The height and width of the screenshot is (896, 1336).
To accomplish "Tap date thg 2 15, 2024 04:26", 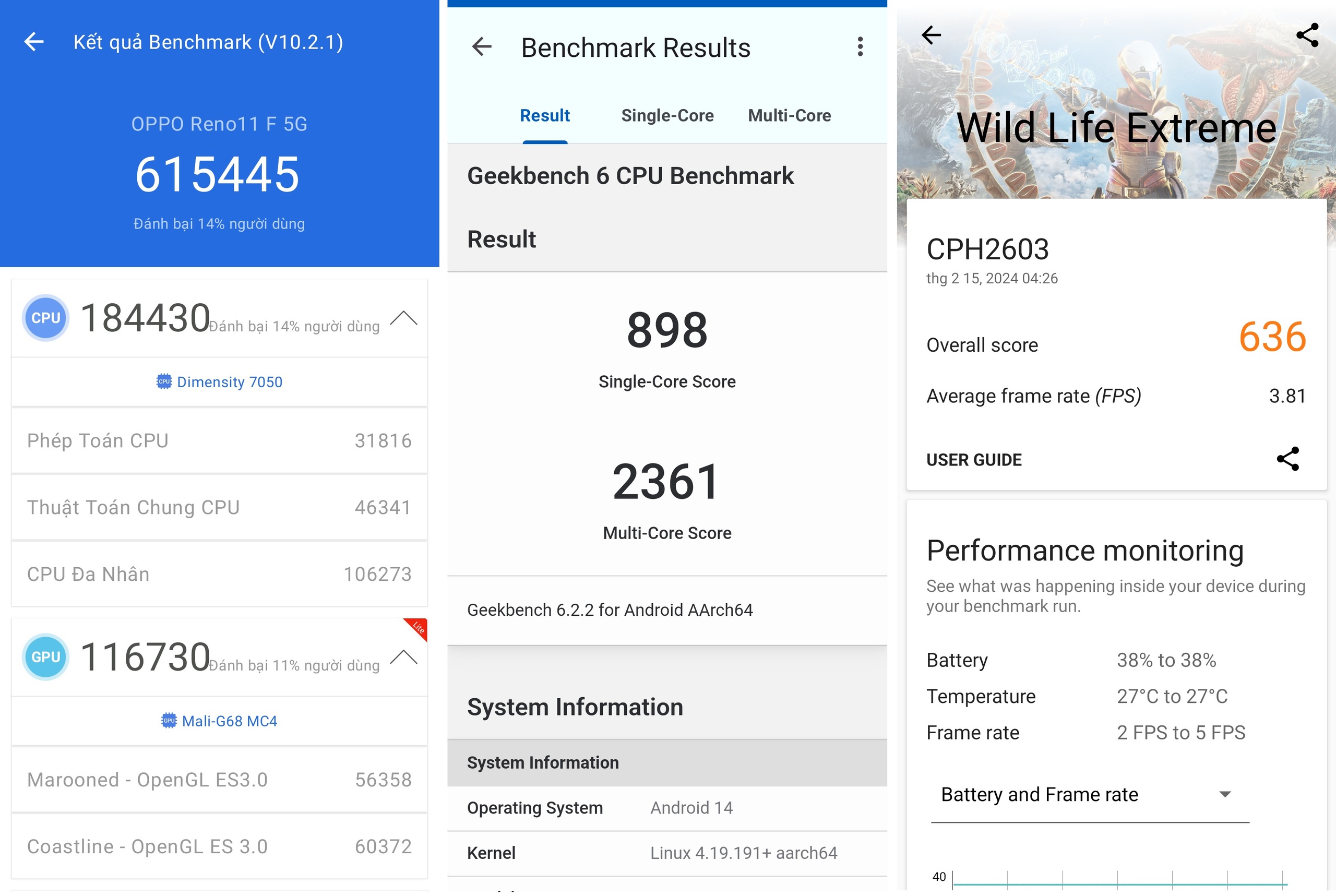I will (992, 279).
